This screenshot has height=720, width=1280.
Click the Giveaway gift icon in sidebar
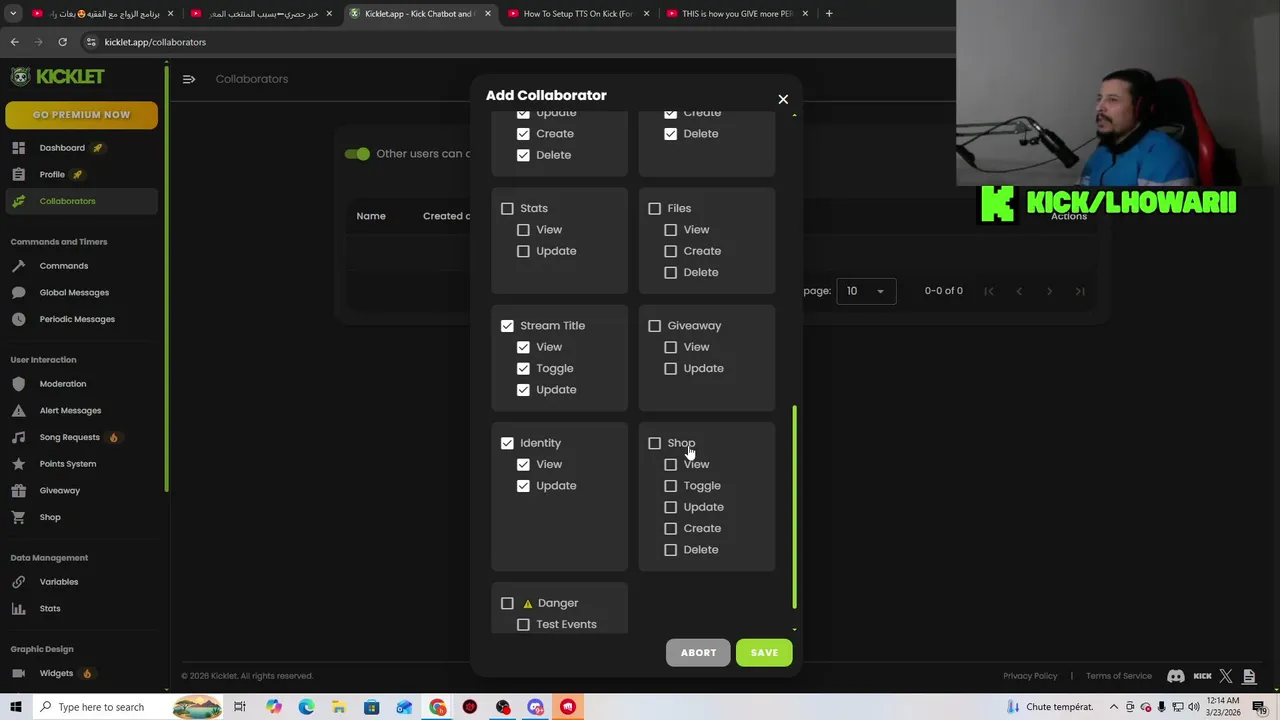(18, 491)
